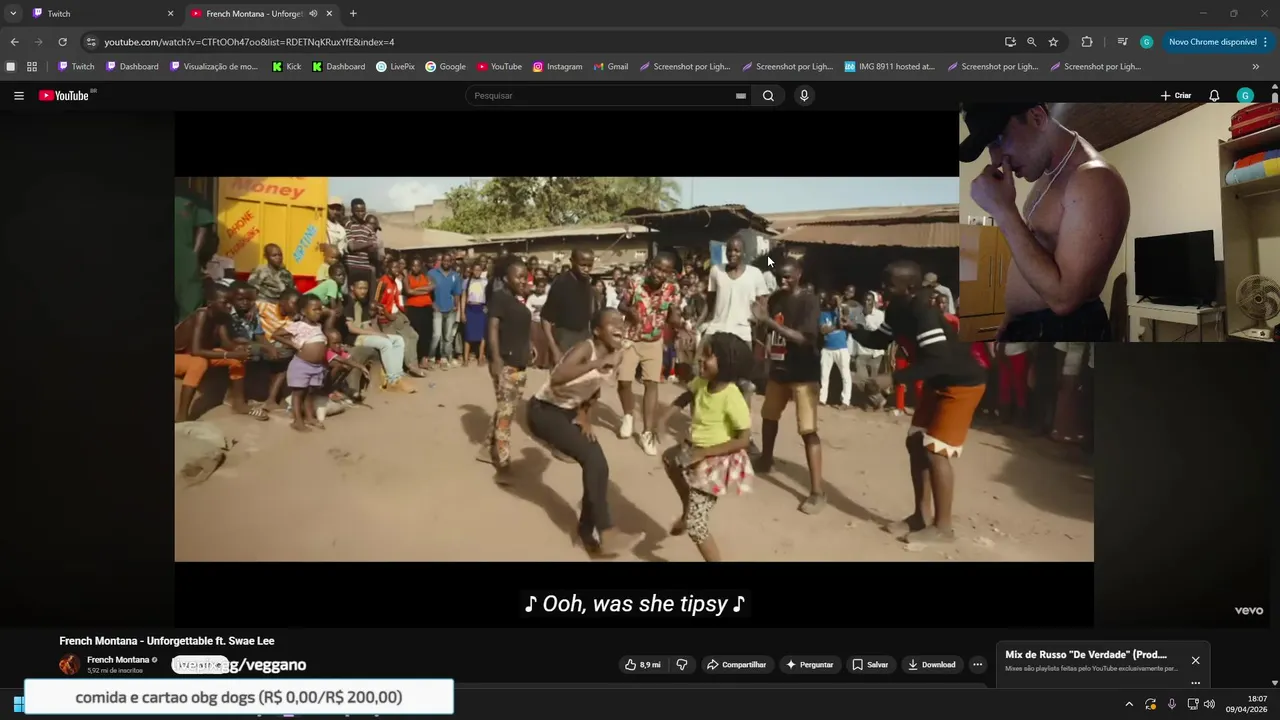Like the video with thumbs up 8,9 mi
Screen dimensions: 1280x720
pyautogui.click(x=642, y=665)
